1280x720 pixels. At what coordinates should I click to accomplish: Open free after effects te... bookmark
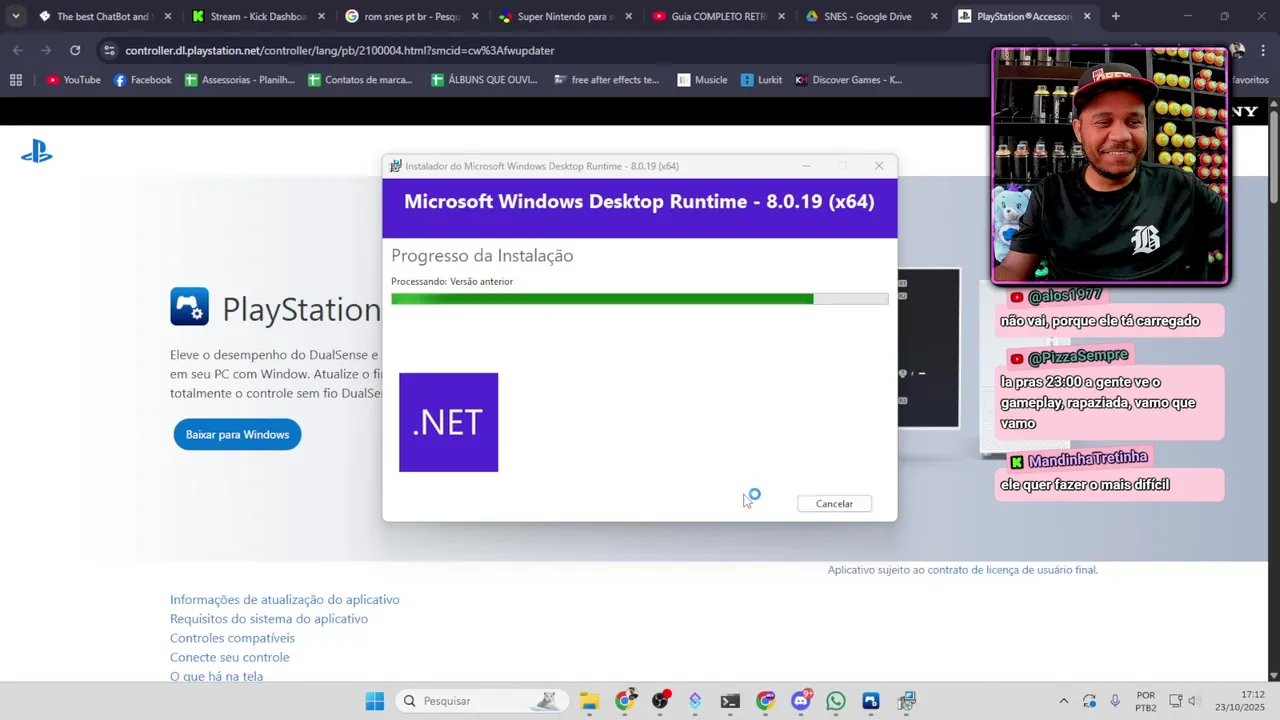[x=606, y=80]
